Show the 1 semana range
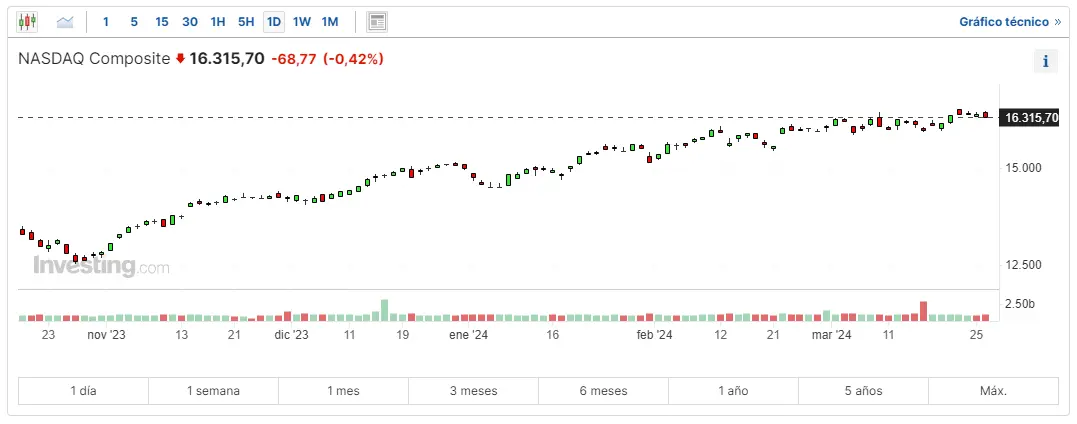1077x424 pixels. (213, 391)
